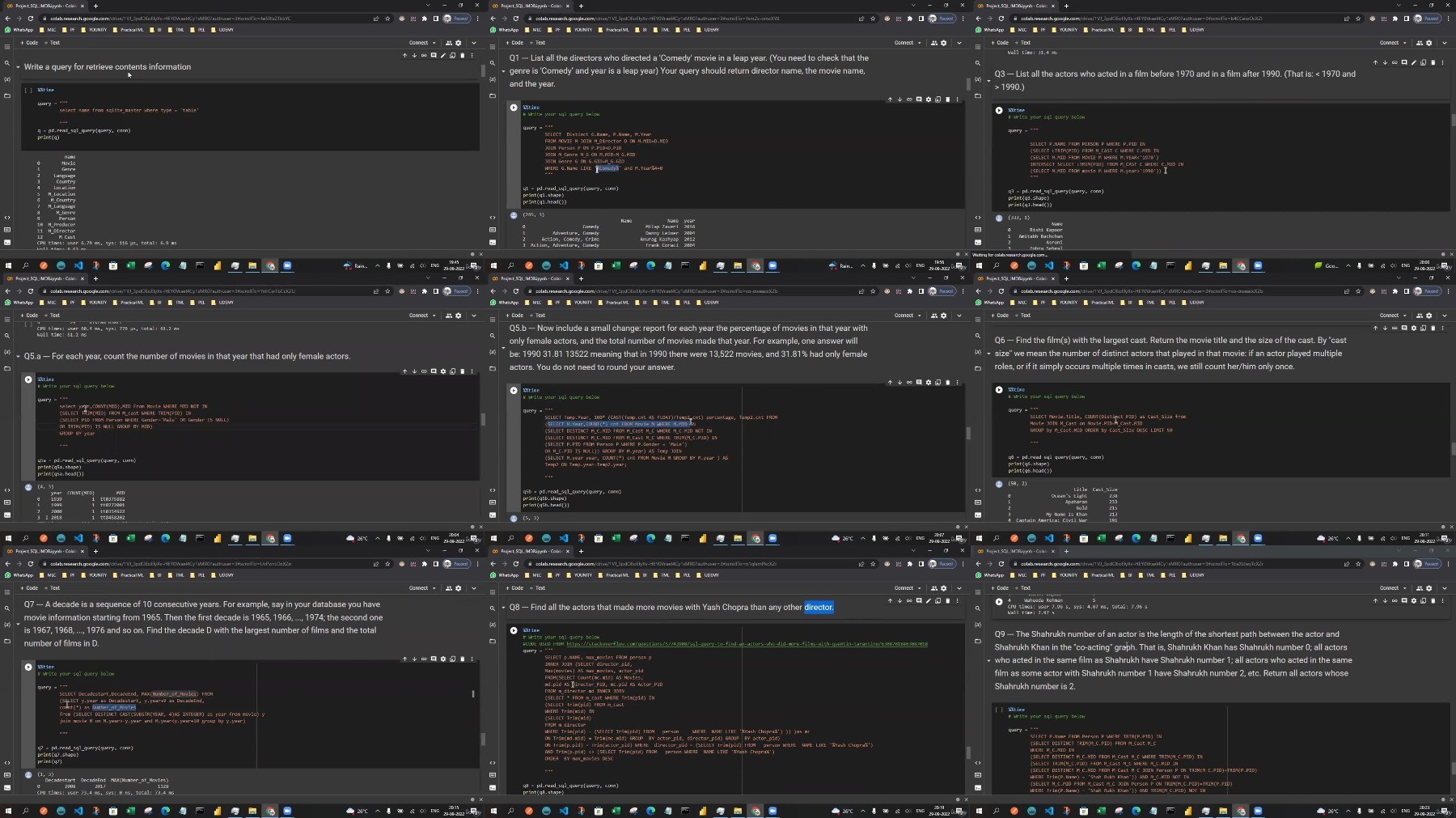The width and height of the screenshot is (1456, 818).
Task: Delete the Q8 text cell with the trash icon
Action: [948, 600]
